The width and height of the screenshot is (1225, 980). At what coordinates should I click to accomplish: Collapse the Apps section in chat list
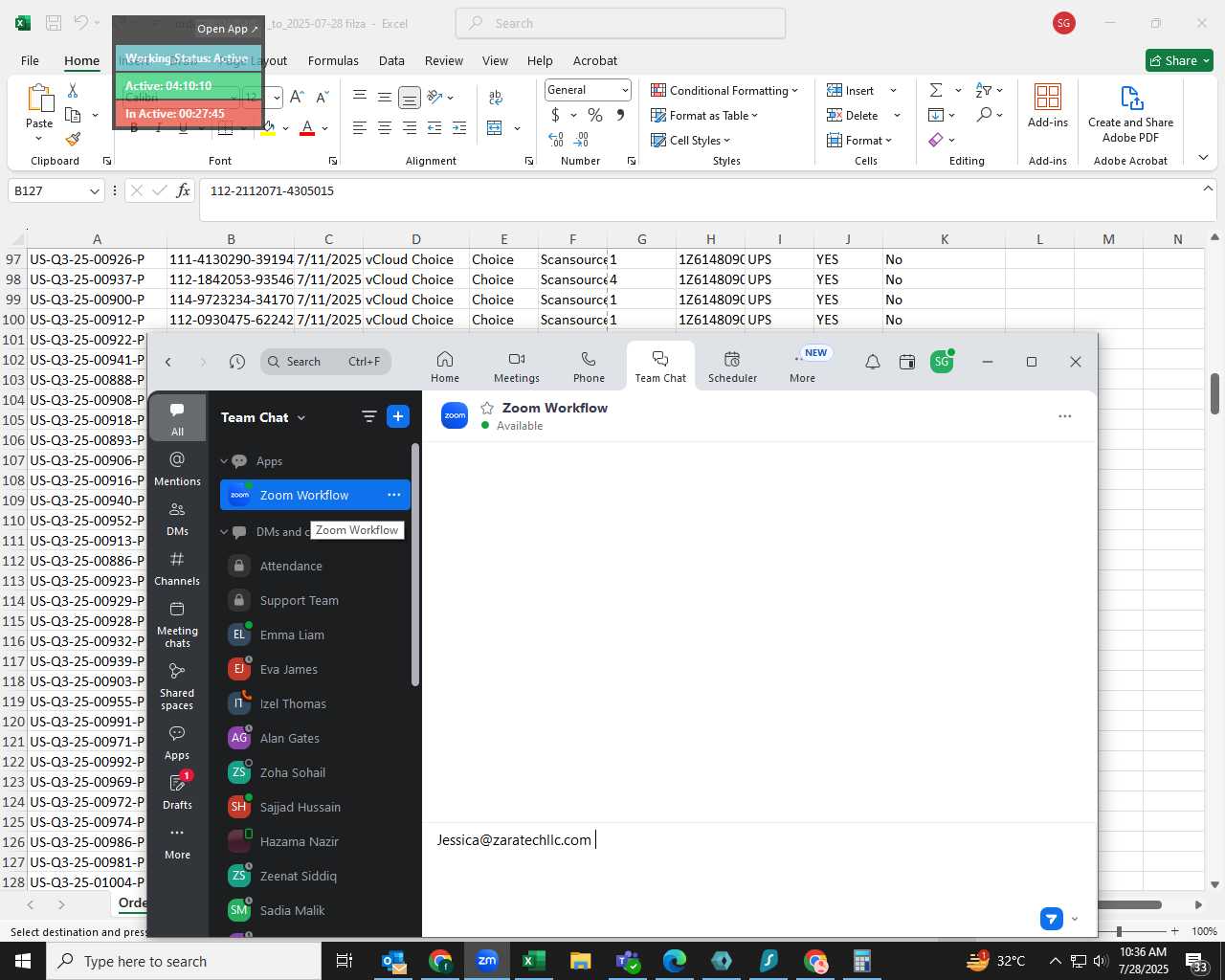225,461
